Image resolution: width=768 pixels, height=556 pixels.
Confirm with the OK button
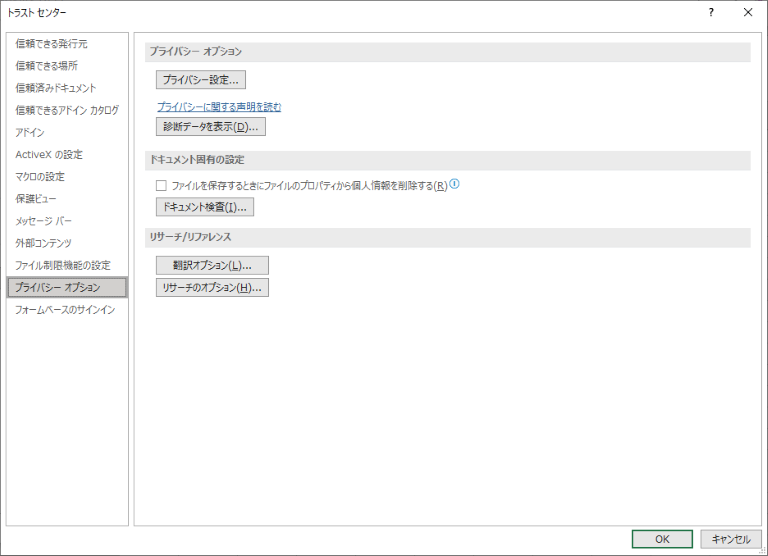tap(662, 539)
